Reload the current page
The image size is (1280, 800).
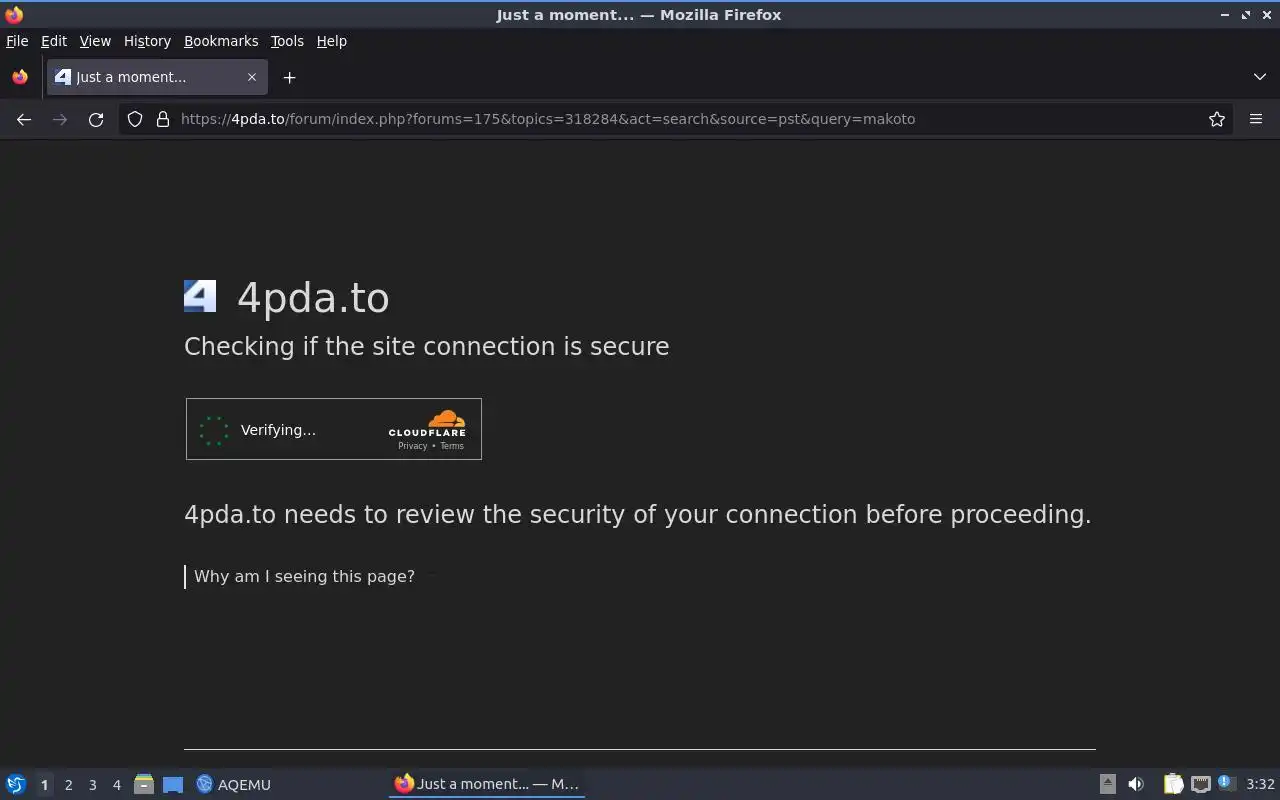(96, 119)
